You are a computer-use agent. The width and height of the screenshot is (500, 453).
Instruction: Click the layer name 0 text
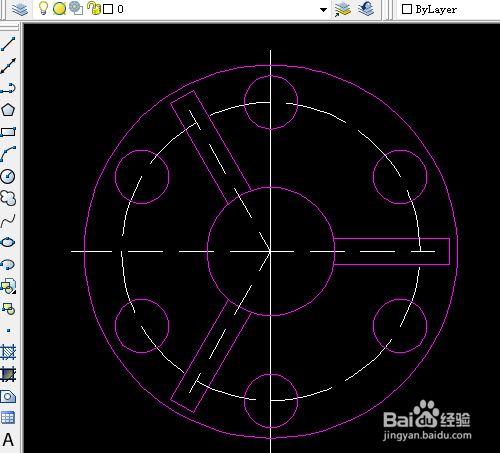tap(120, 9)
